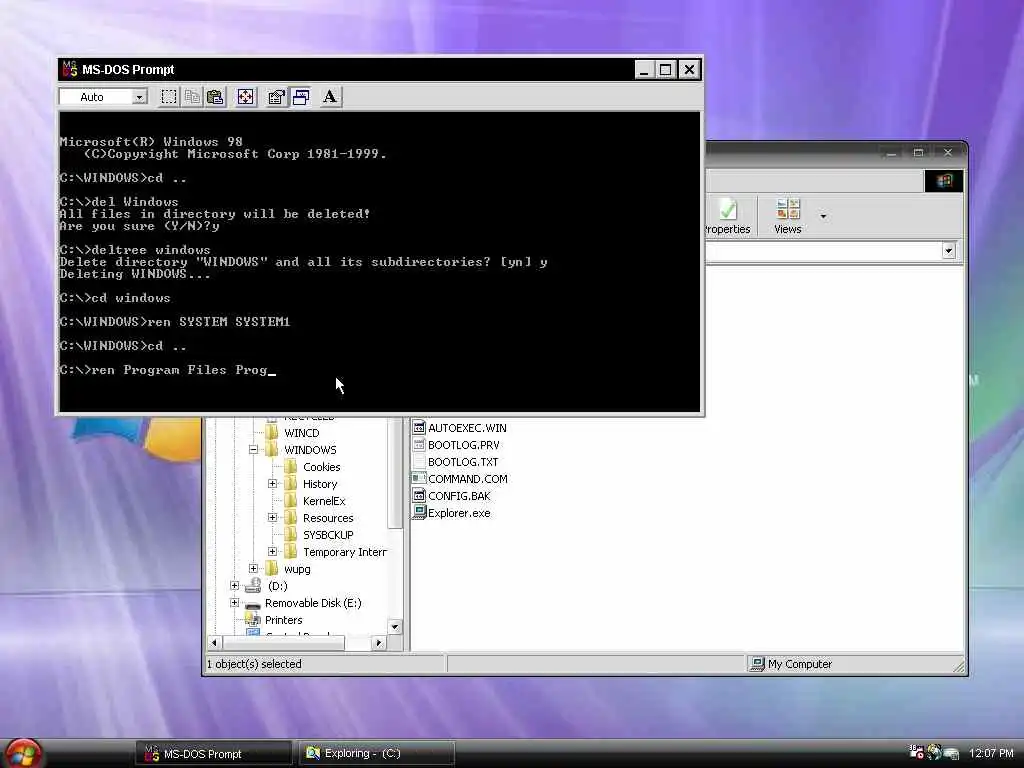Select the COMMAND.COM file

tap(468, 479)
